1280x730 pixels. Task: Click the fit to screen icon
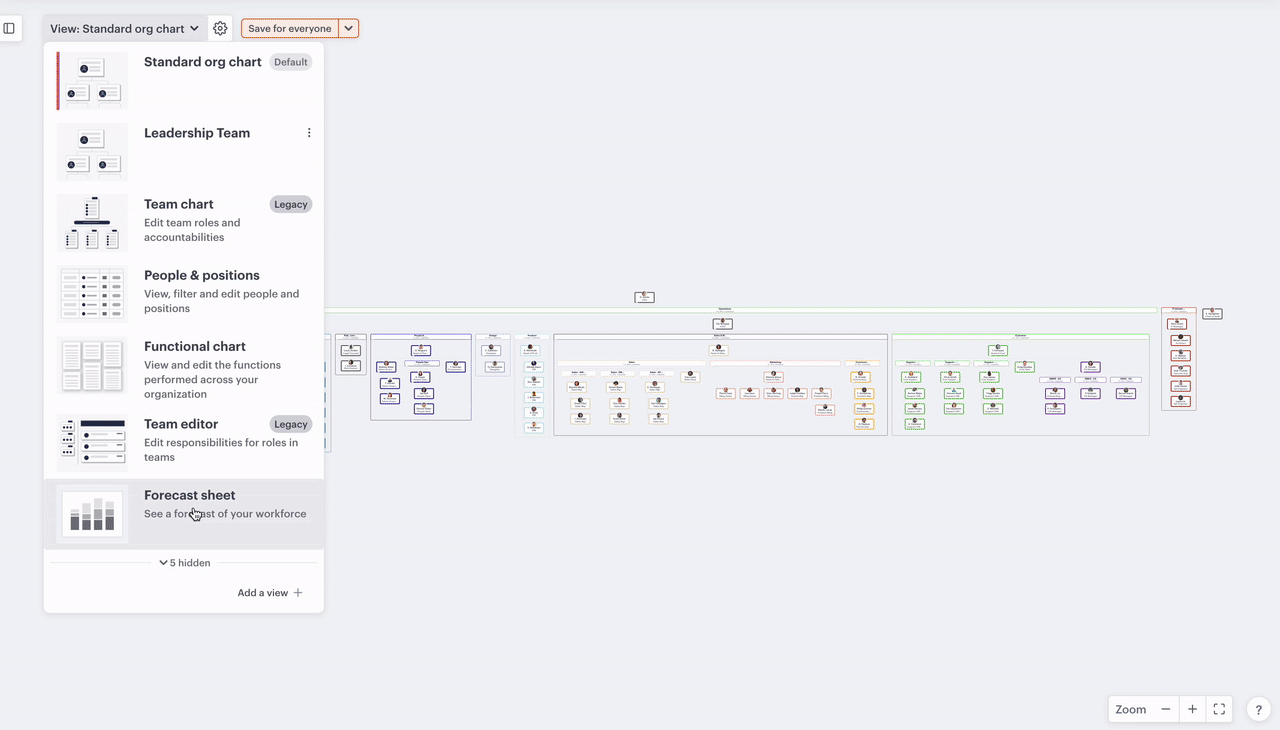pos(1219,709)
